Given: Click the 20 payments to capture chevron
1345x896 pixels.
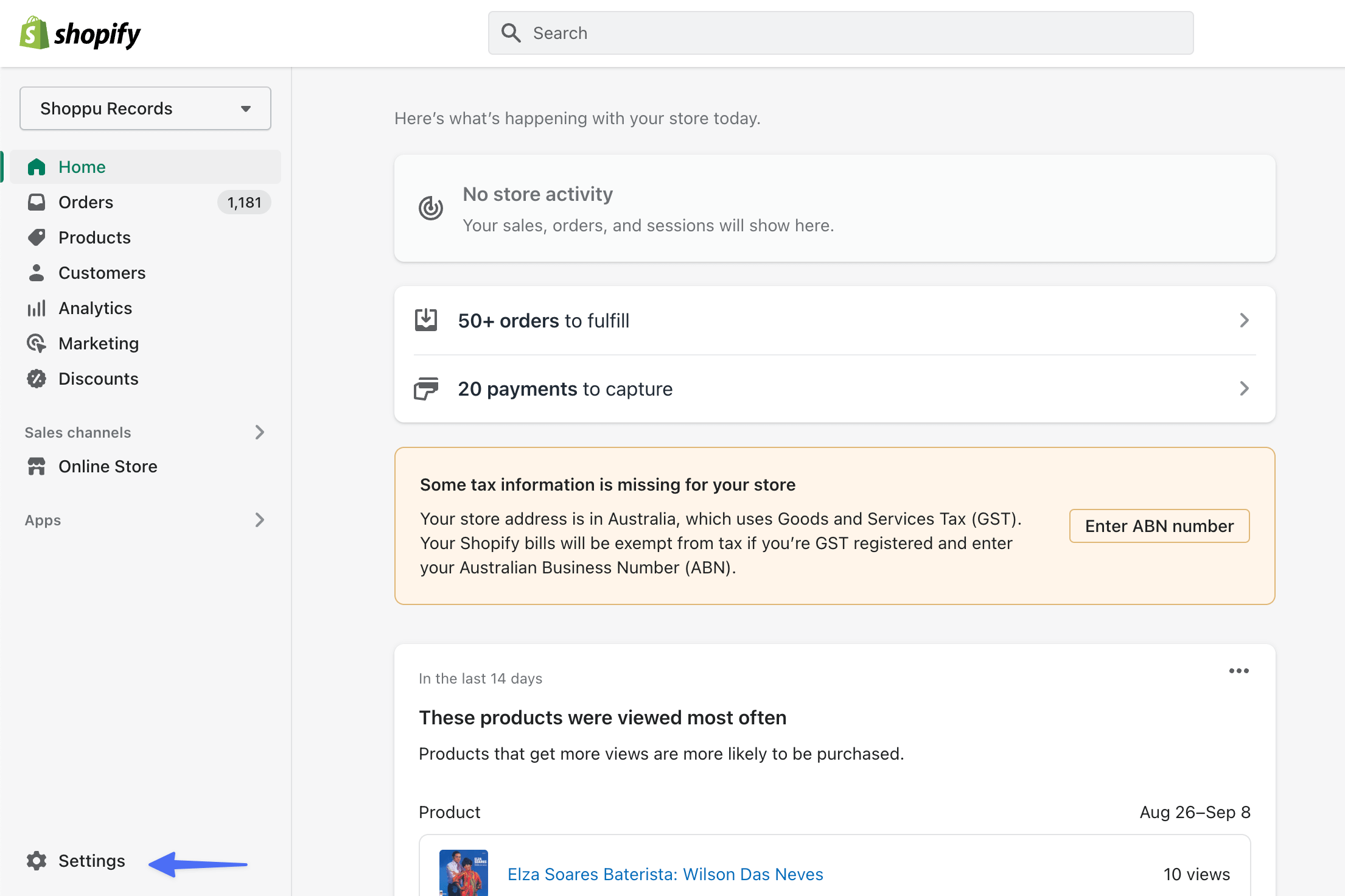Looking at the screenshot, I should click(1244, 388).
